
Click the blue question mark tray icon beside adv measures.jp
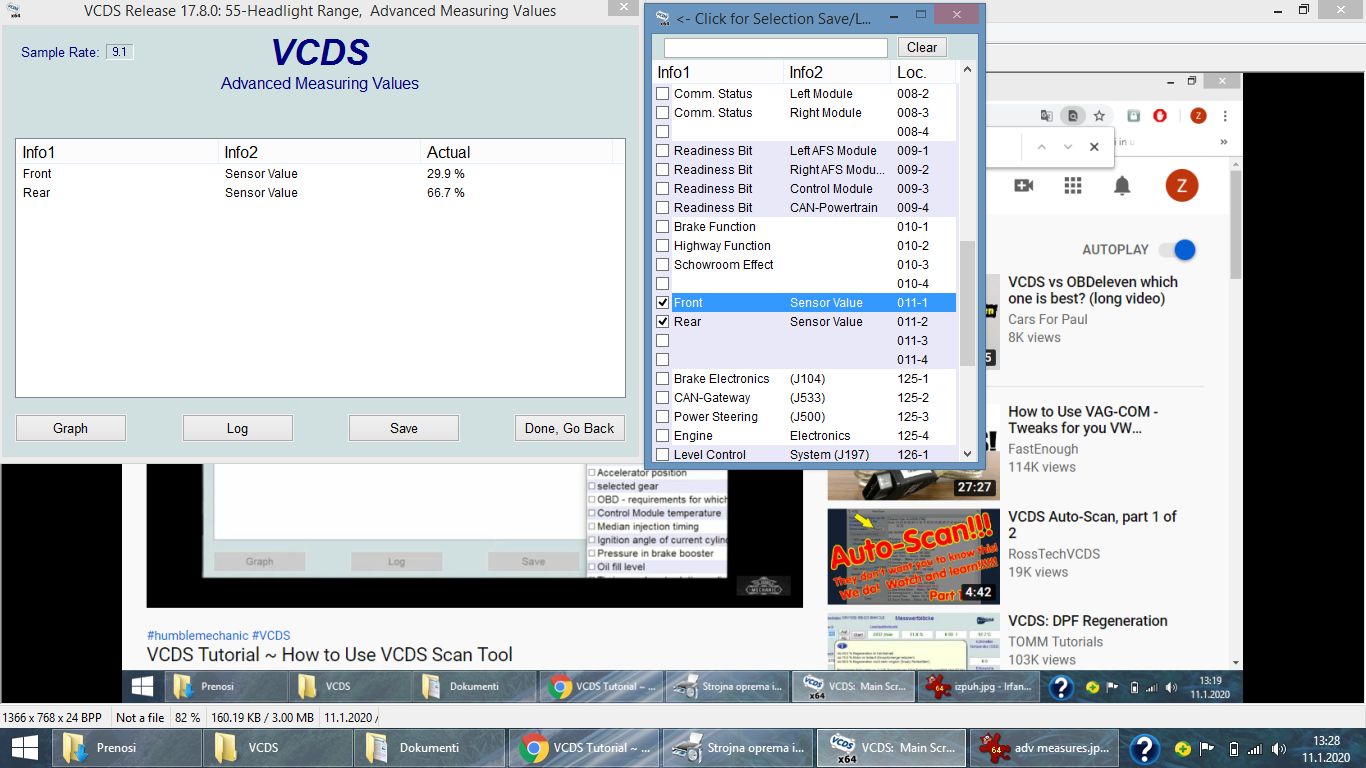tap(1144, 748)
